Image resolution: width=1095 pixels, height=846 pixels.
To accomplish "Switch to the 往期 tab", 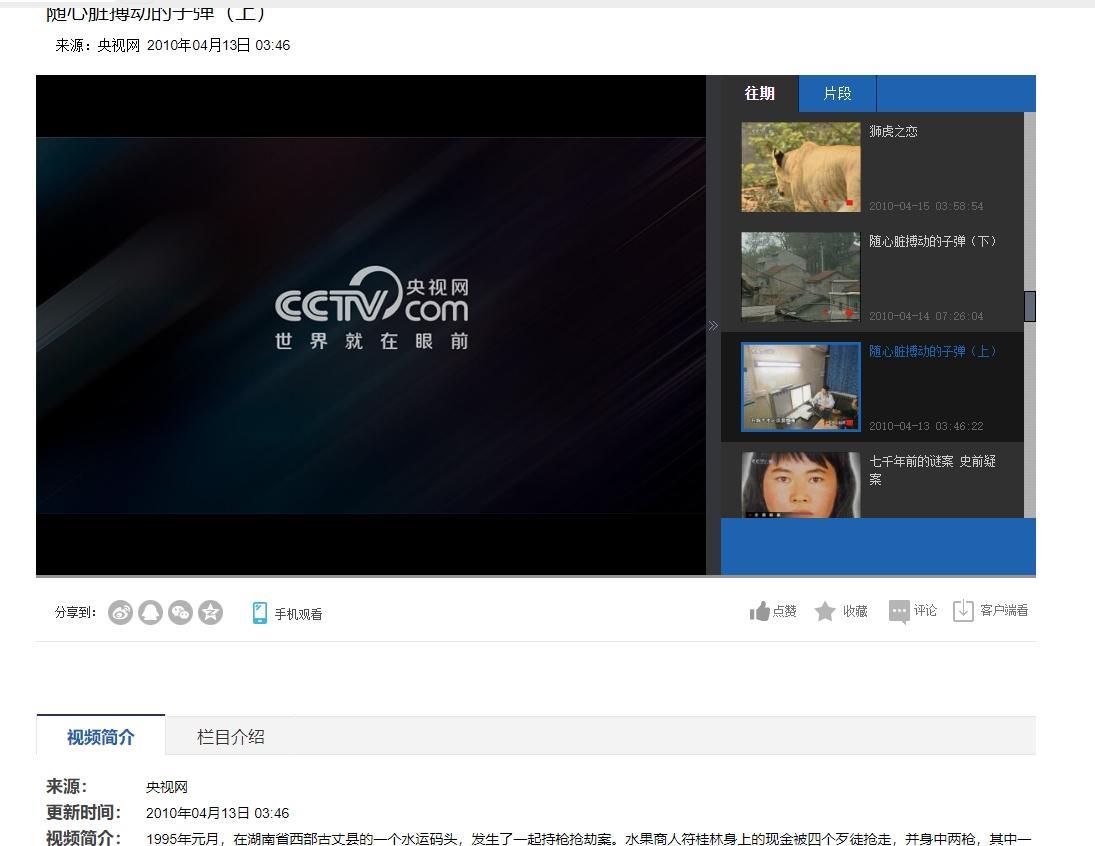I will click(x=759, y=94).
